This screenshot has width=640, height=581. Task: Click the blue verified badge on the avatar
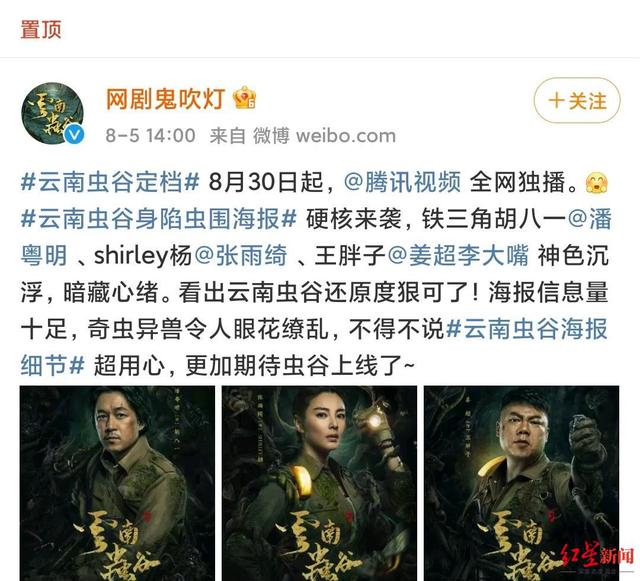pos(75,135)
